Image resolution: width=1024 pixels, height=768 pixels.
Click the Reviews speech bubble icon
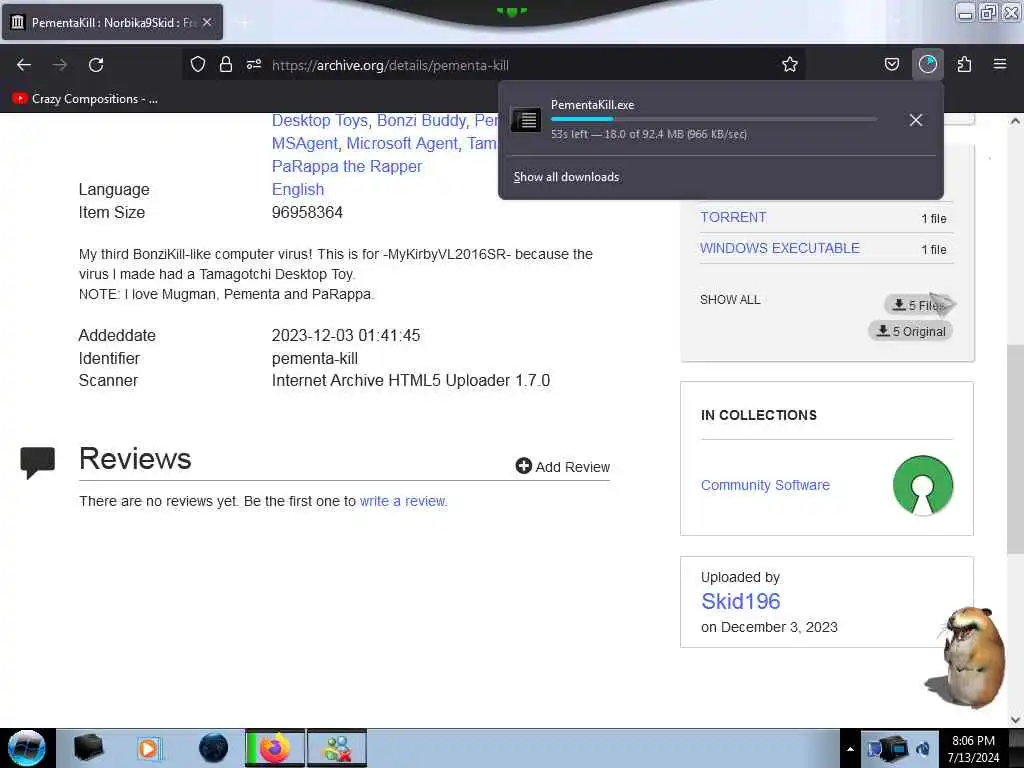37,462
